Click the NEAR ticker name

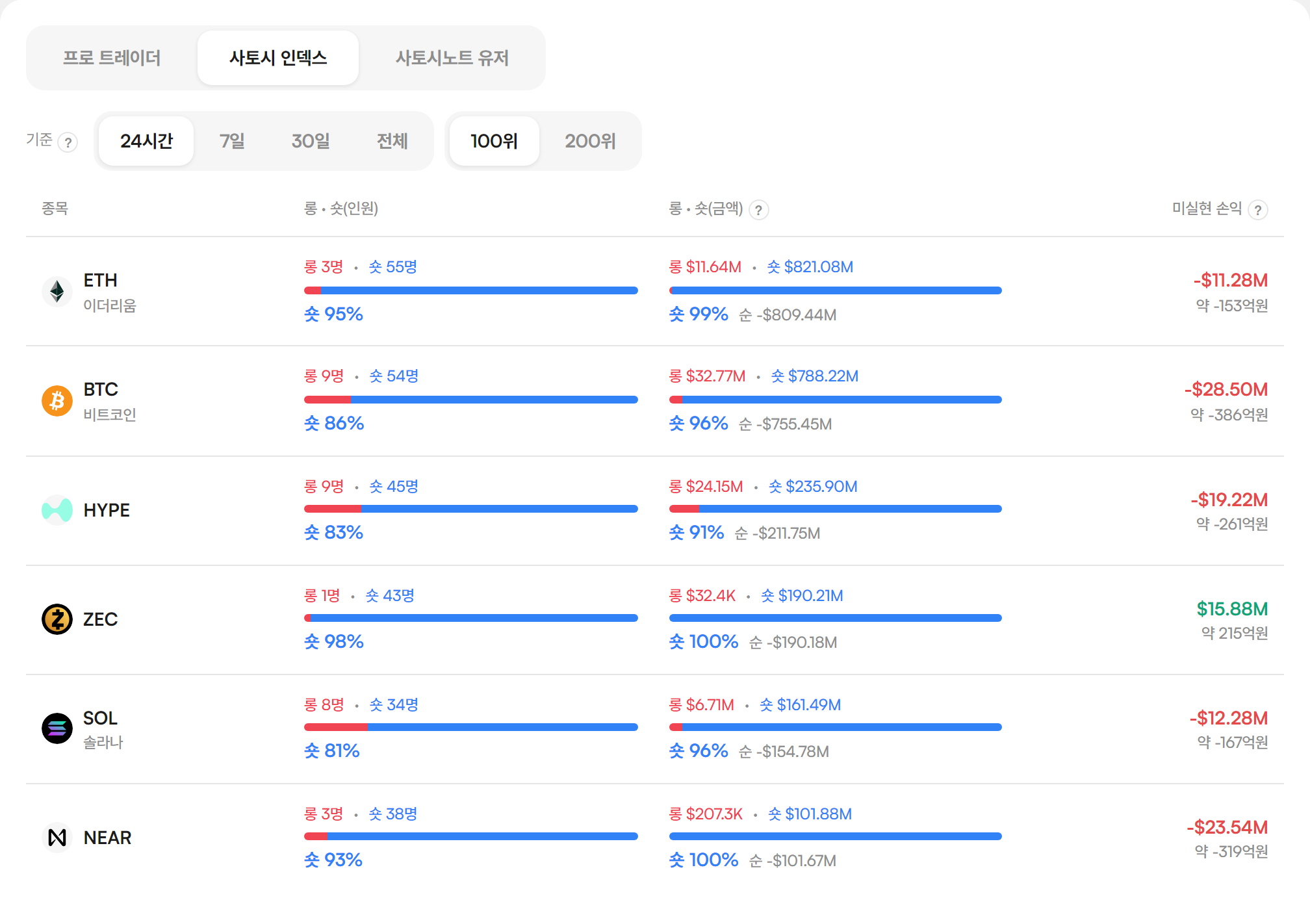pos(107,838)
